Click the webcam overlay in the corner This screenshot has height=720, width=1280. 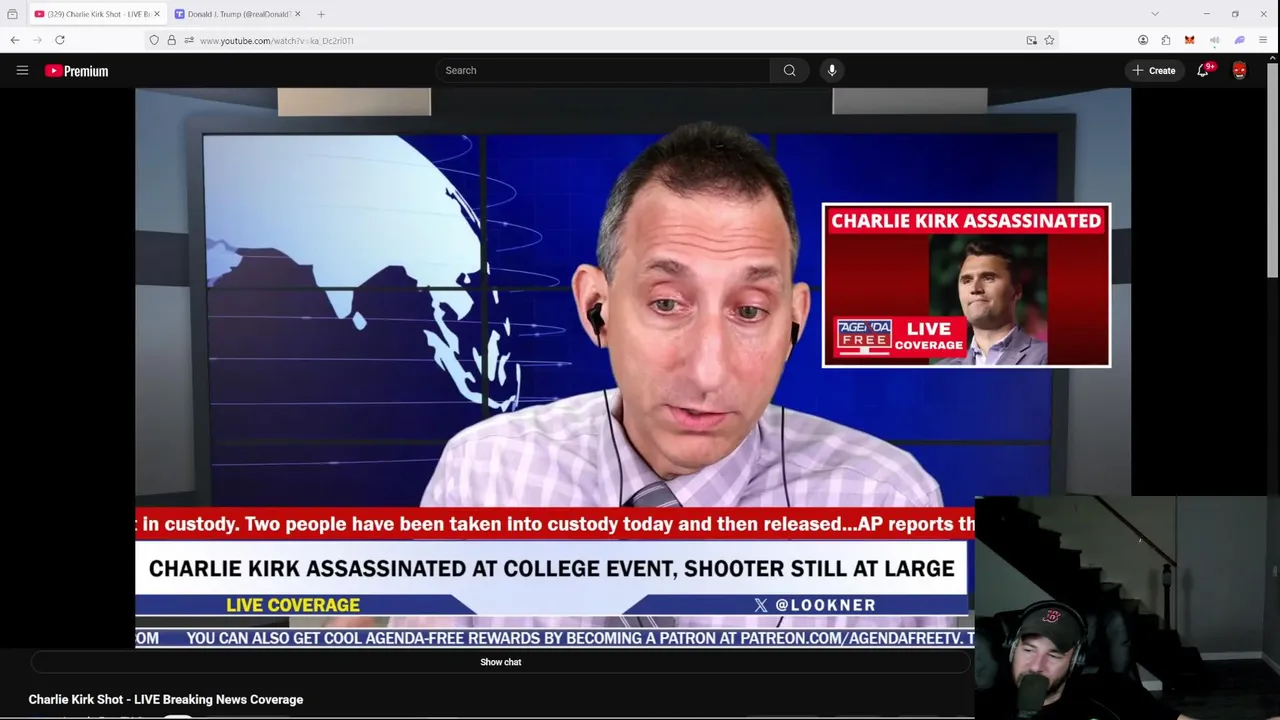[1126, 606]
